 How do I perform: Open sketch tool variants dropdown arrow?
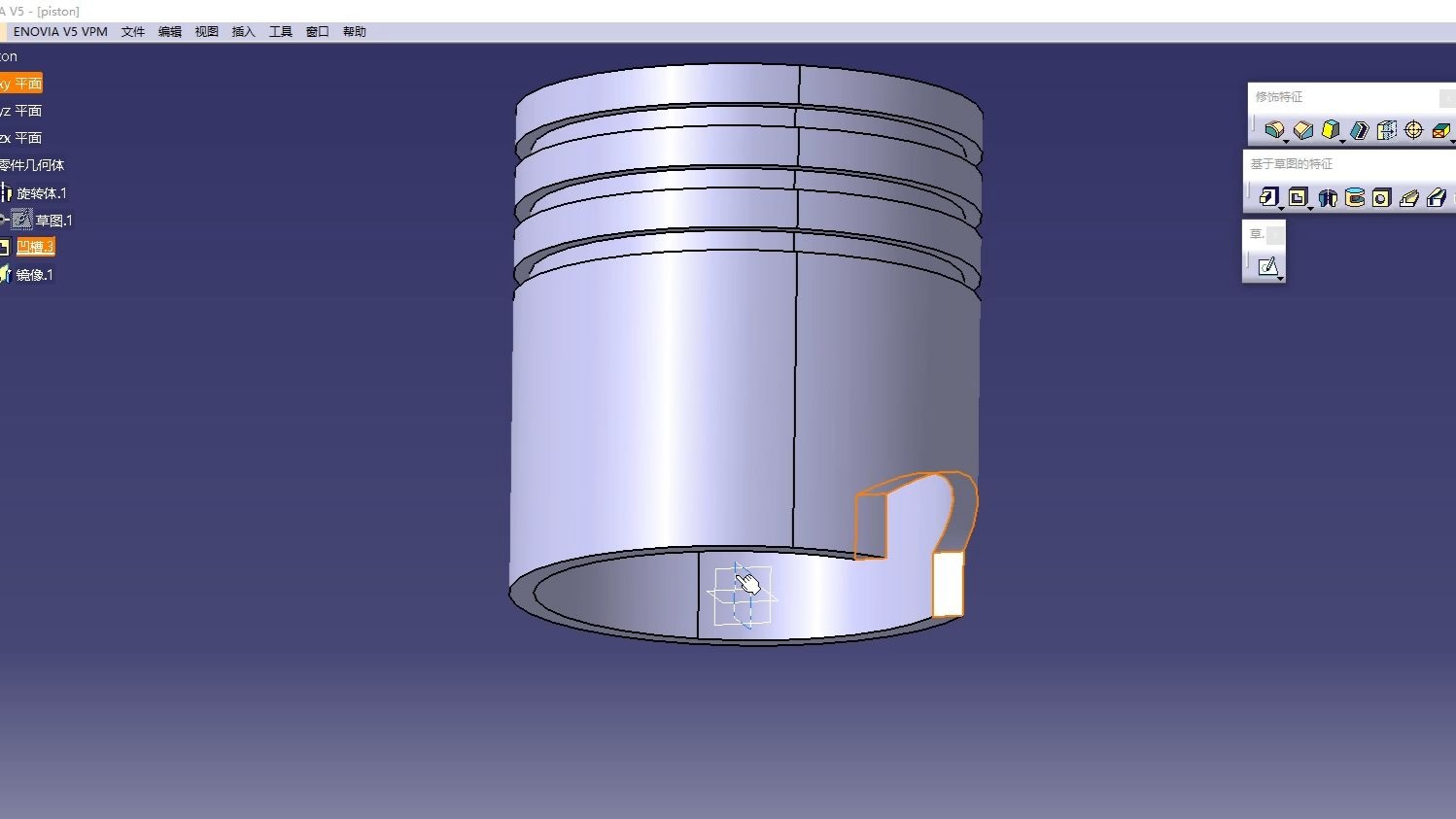click(x=1281, y=279)
